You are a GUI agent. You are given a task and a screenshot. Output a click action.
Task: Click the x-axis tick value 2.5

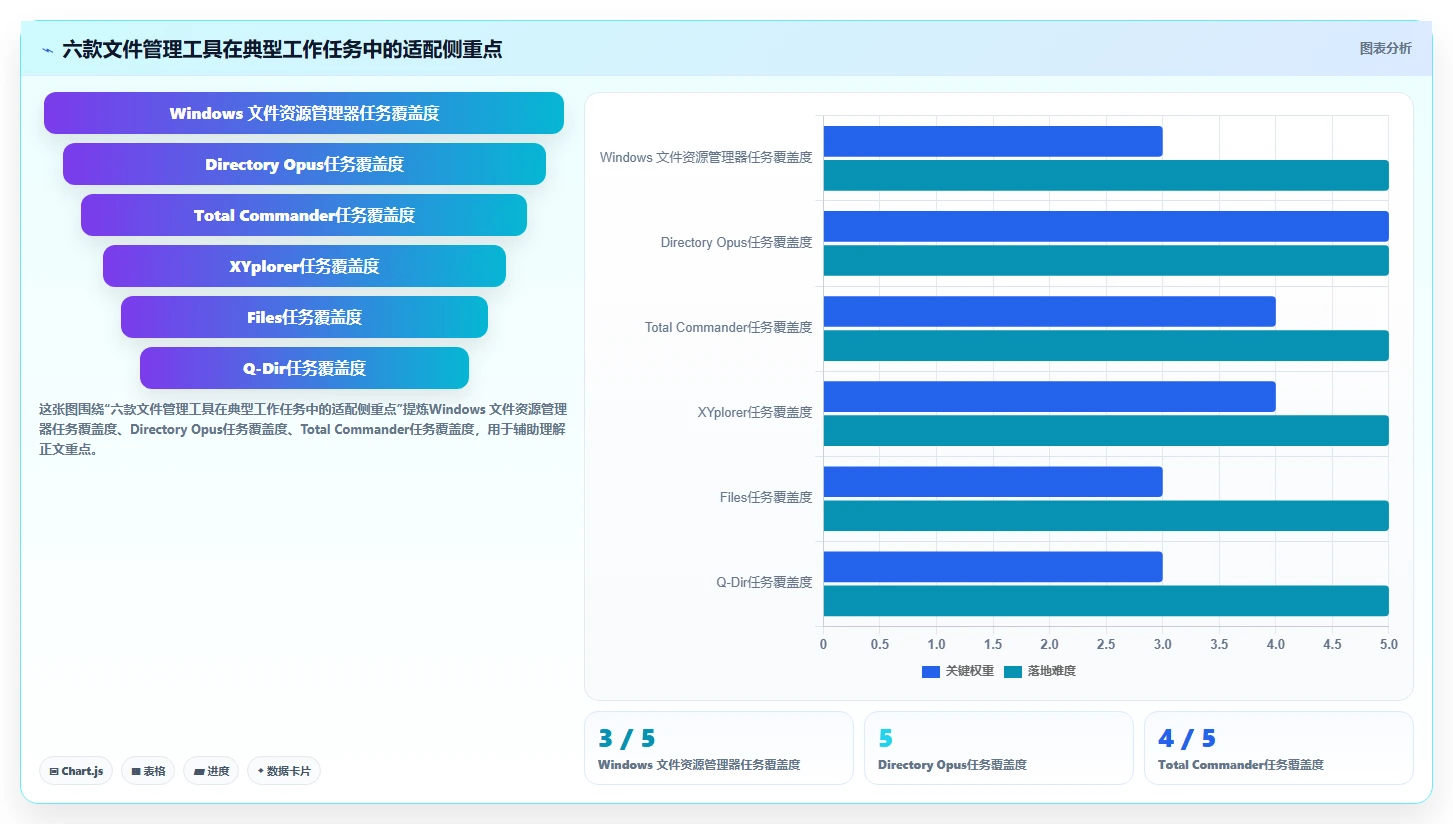pos(1106,644)
